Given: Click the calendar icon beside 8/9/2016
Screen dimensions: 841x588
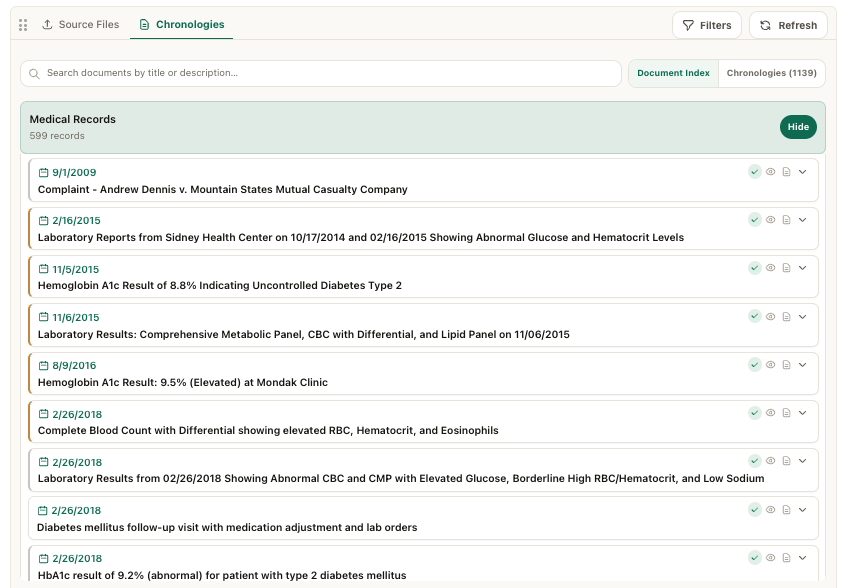Looking at the screenshot, I should pyautogui.click(x=43, y=365).
